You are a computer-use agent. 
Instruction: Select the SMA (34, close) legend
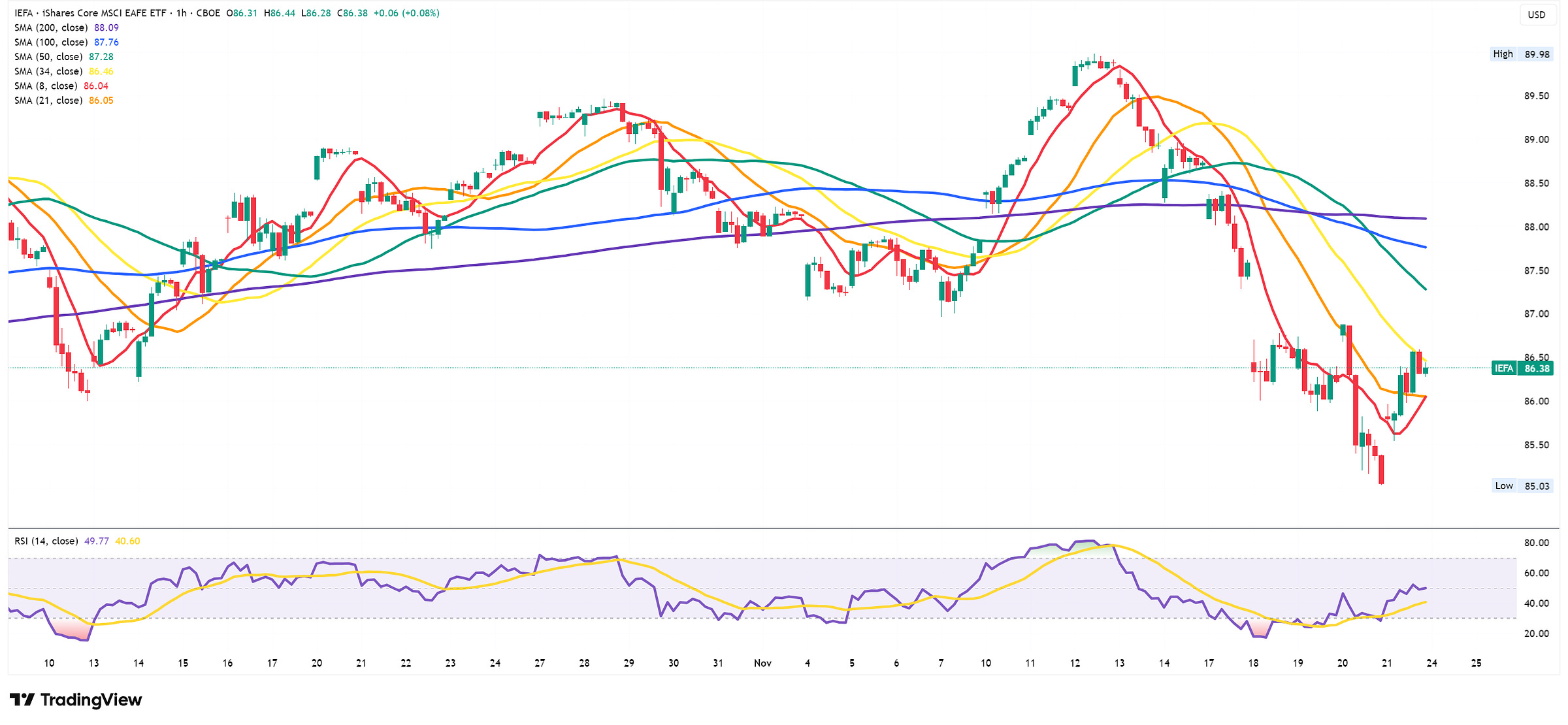[48, 71]
